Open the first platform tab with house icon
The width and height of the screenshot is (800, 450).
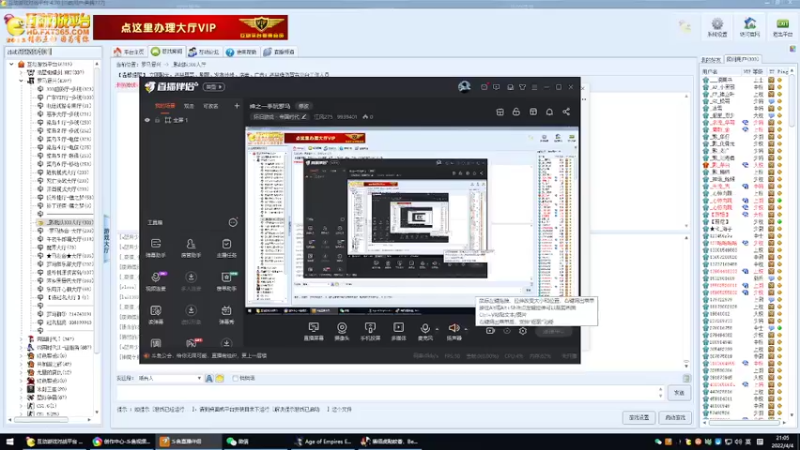[x=129, y=52]
